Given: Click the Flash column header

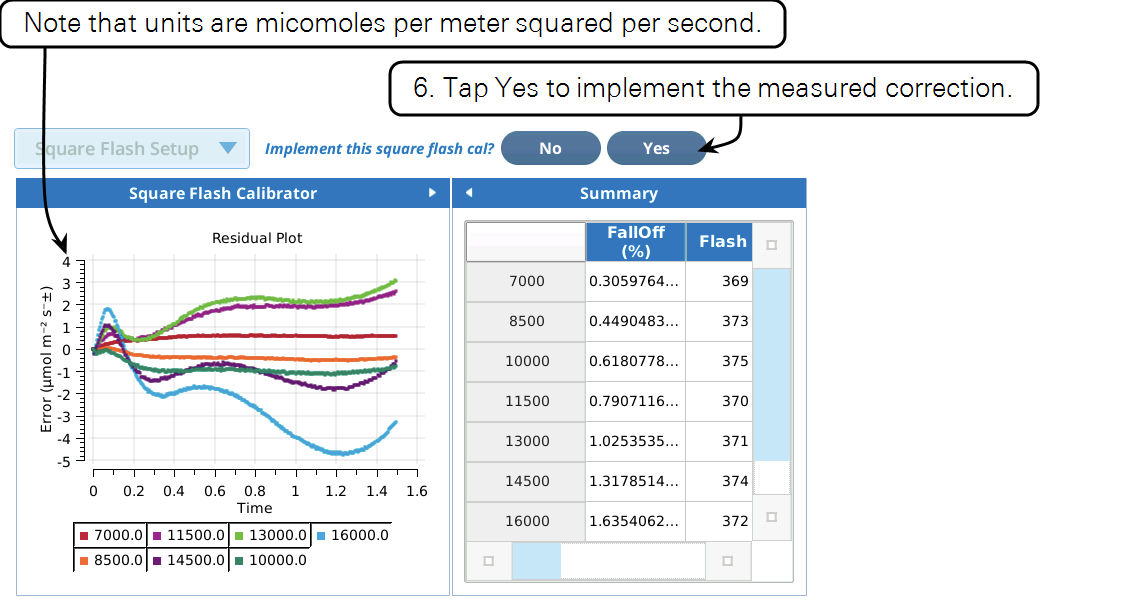Looking at the screenshot, I should point(722,242).
